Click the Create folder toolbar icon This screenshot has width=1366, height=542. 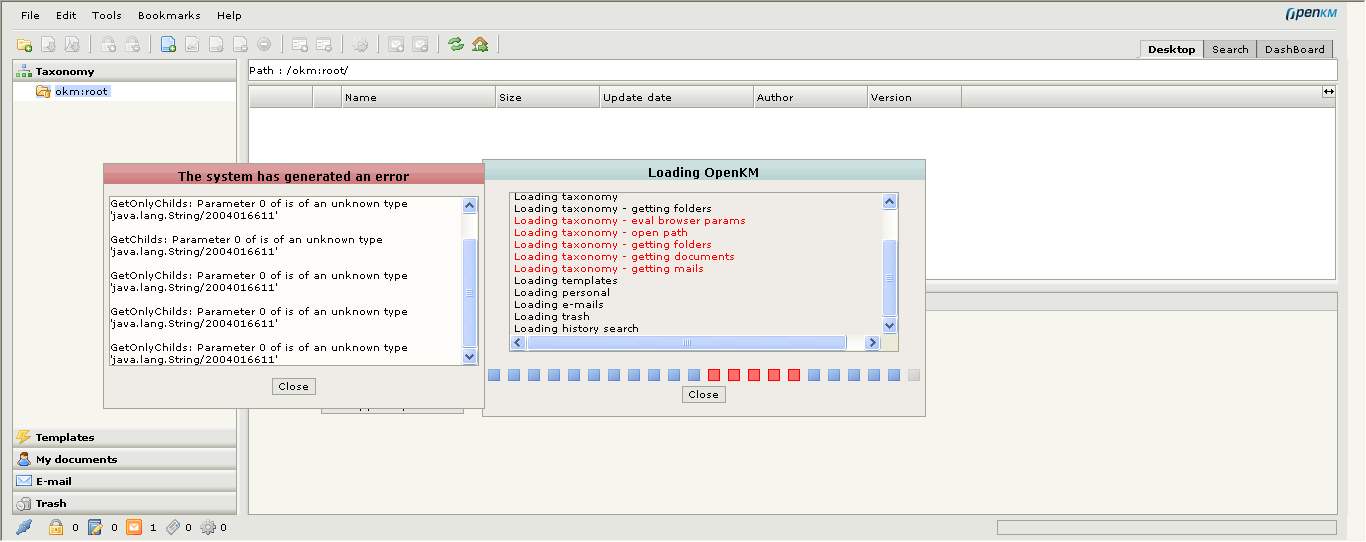24,44
